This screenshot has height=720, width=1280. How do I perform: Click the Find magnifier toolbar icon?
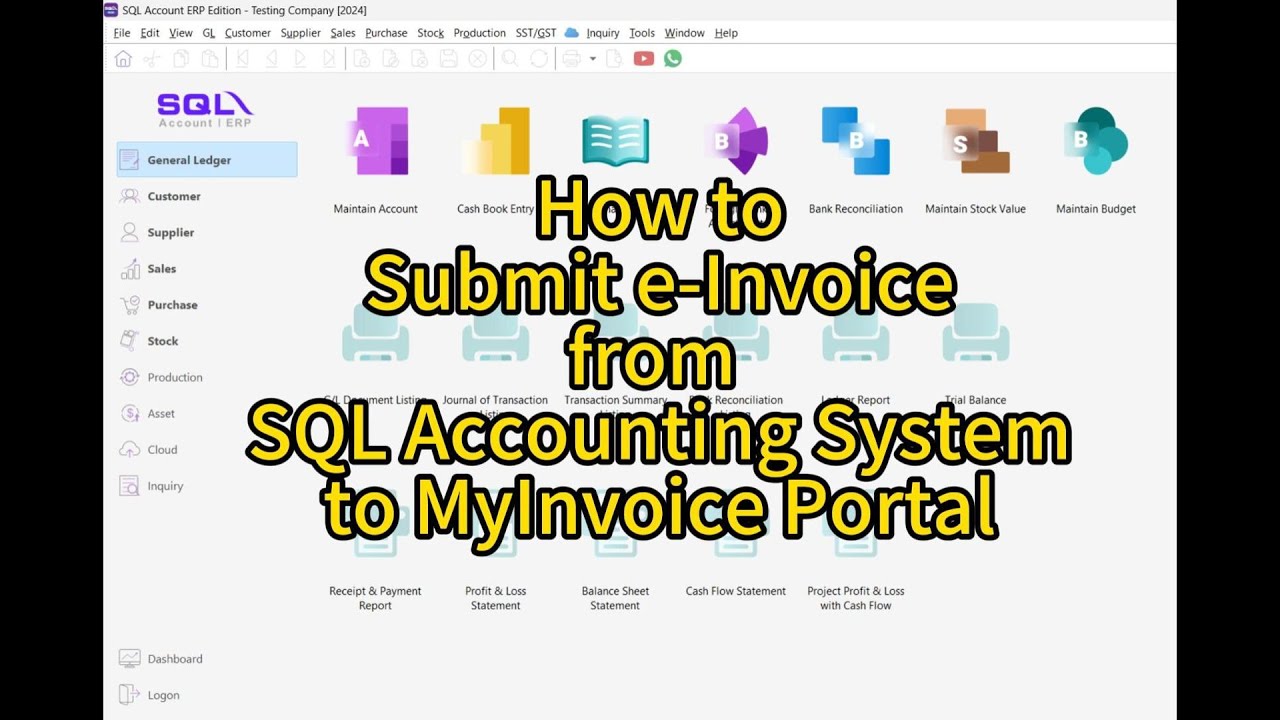pos(510,59)
